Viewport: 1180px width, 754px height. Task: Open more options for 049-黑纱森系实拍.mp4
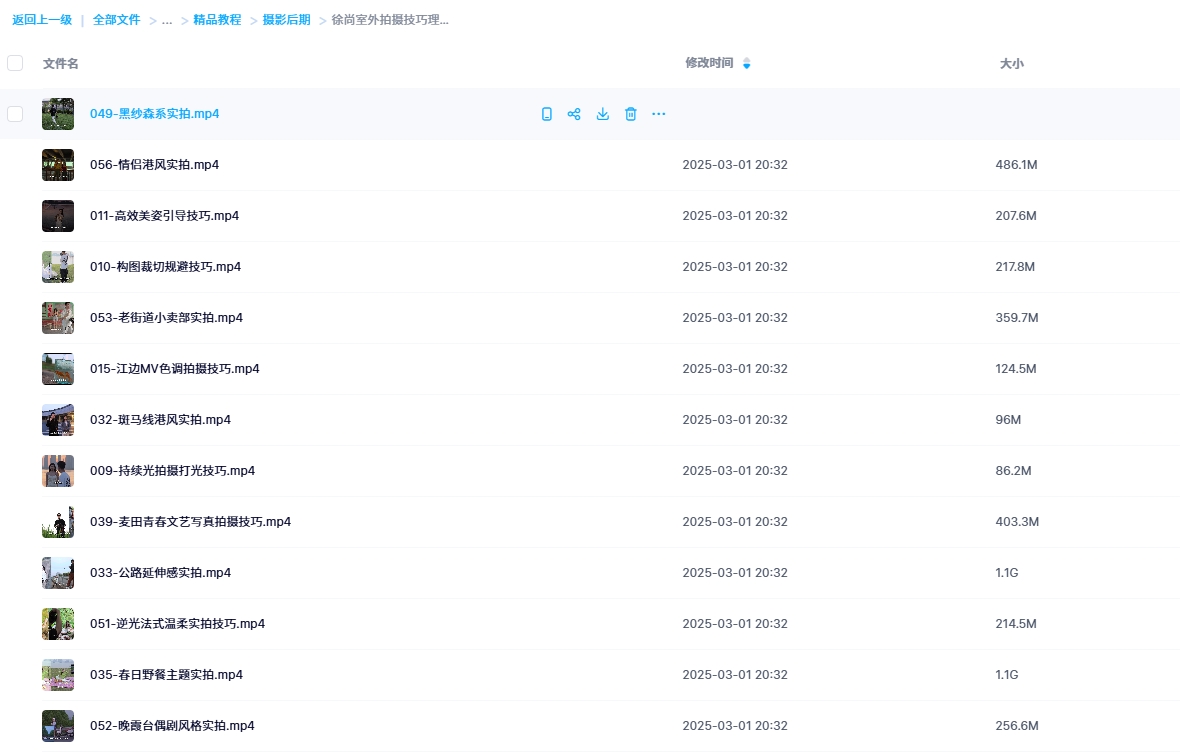tap(658, 114)
